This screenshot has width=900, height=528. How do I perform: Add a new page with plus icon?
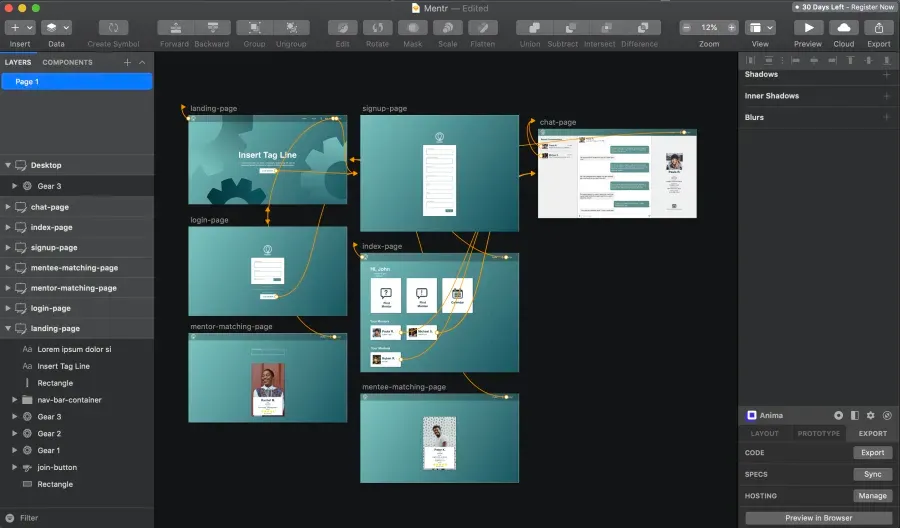(x=127, y=62)
